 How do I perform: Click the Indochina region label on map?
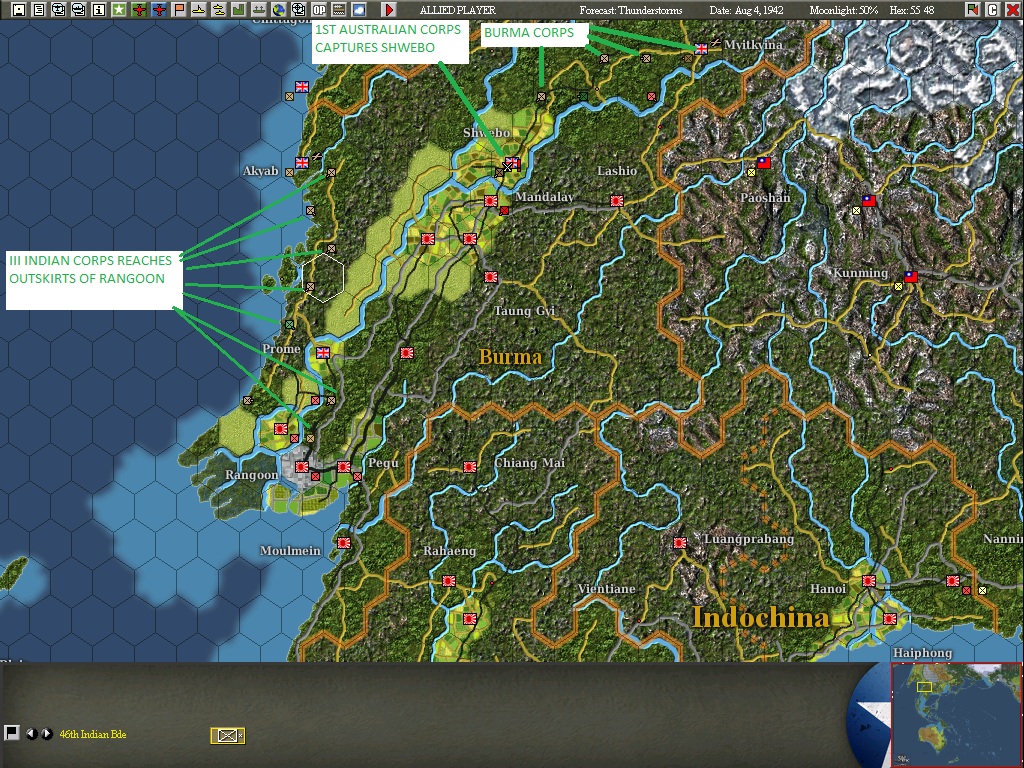point(761,617)
